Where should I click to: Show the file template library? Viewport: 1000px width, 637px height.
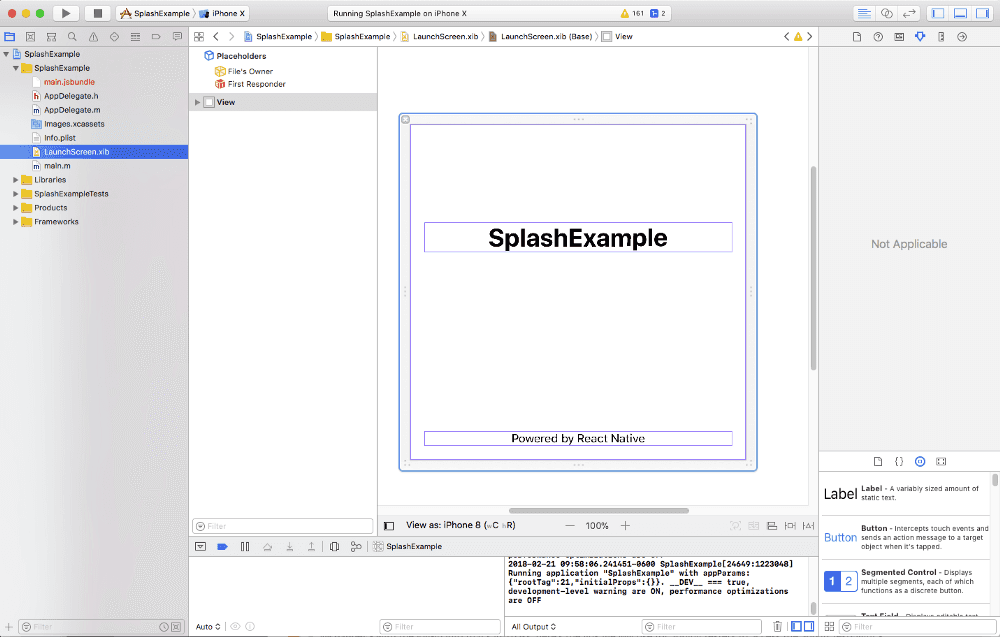point(878,462)
